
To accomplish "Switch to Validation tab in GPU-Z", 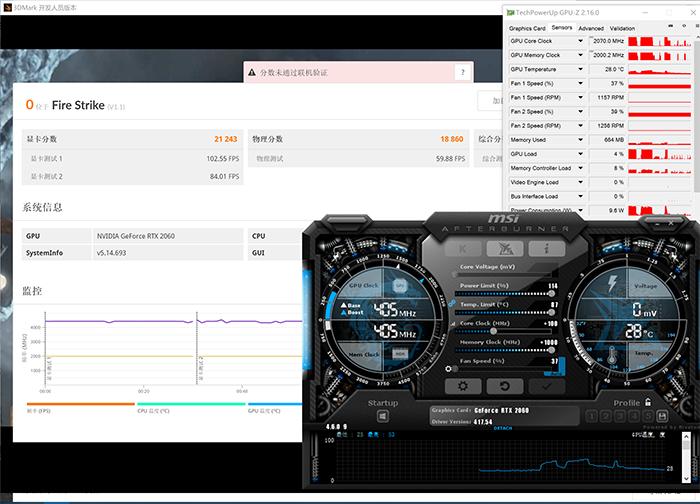I will [x=622, y=28].
